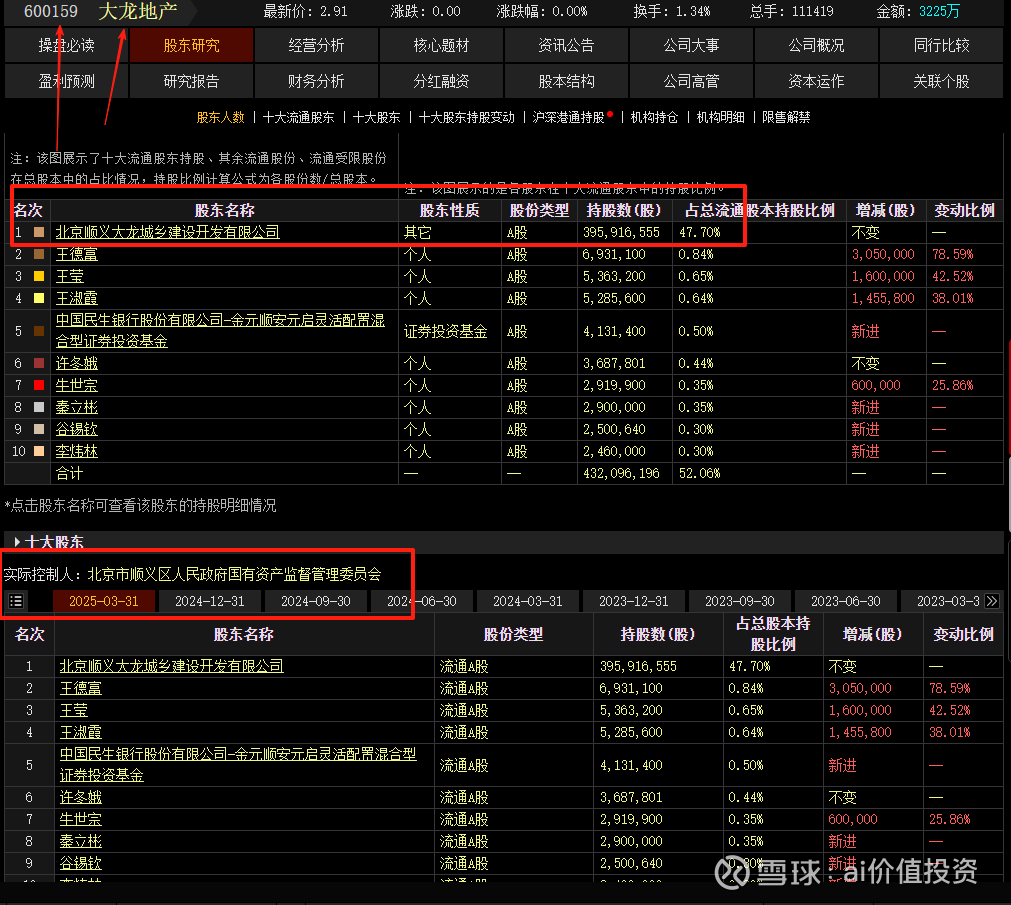The image size is (1011, 905).
Task: Switch to the 同行比较 tab
Action: [x=941, y=45]
